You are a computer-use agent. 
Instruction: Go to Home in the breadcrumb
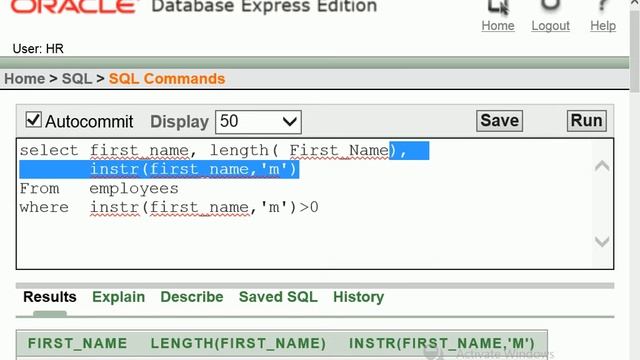(24, 79)
